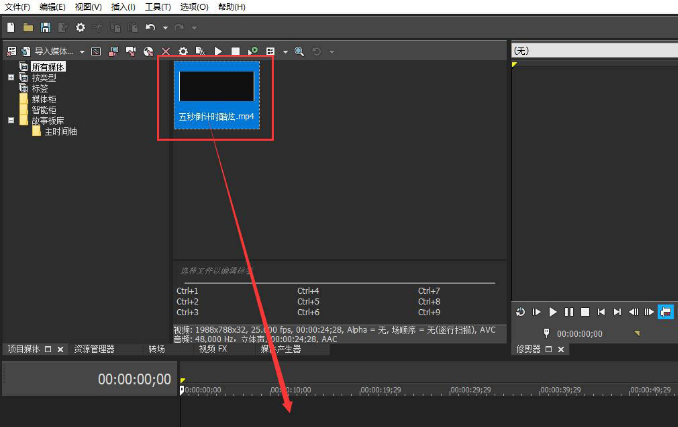This screenshot has height=427, width=678.
Task: Undock the 项目媒体 panel with its square icon
Action: point(48,349)
